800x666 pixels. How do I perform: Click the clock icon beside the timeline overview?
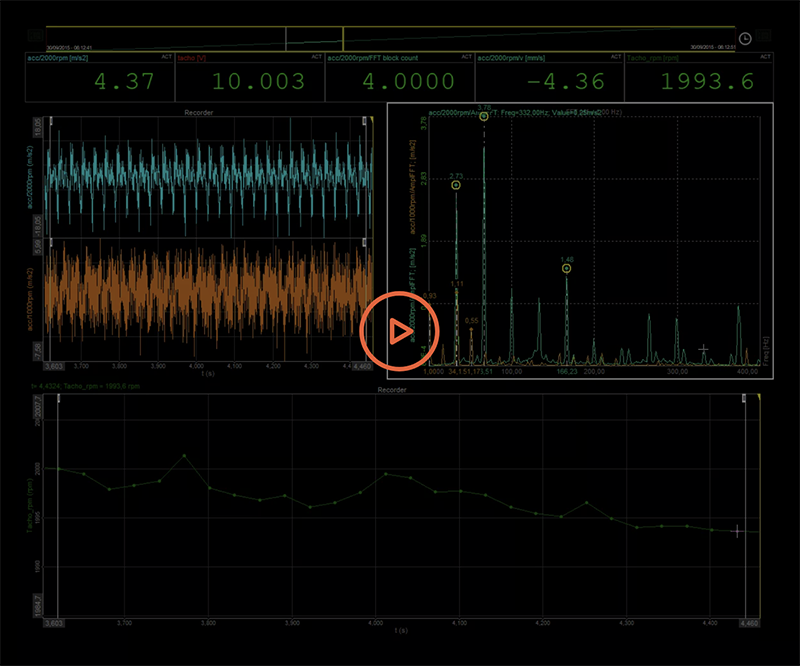[745, 38]
